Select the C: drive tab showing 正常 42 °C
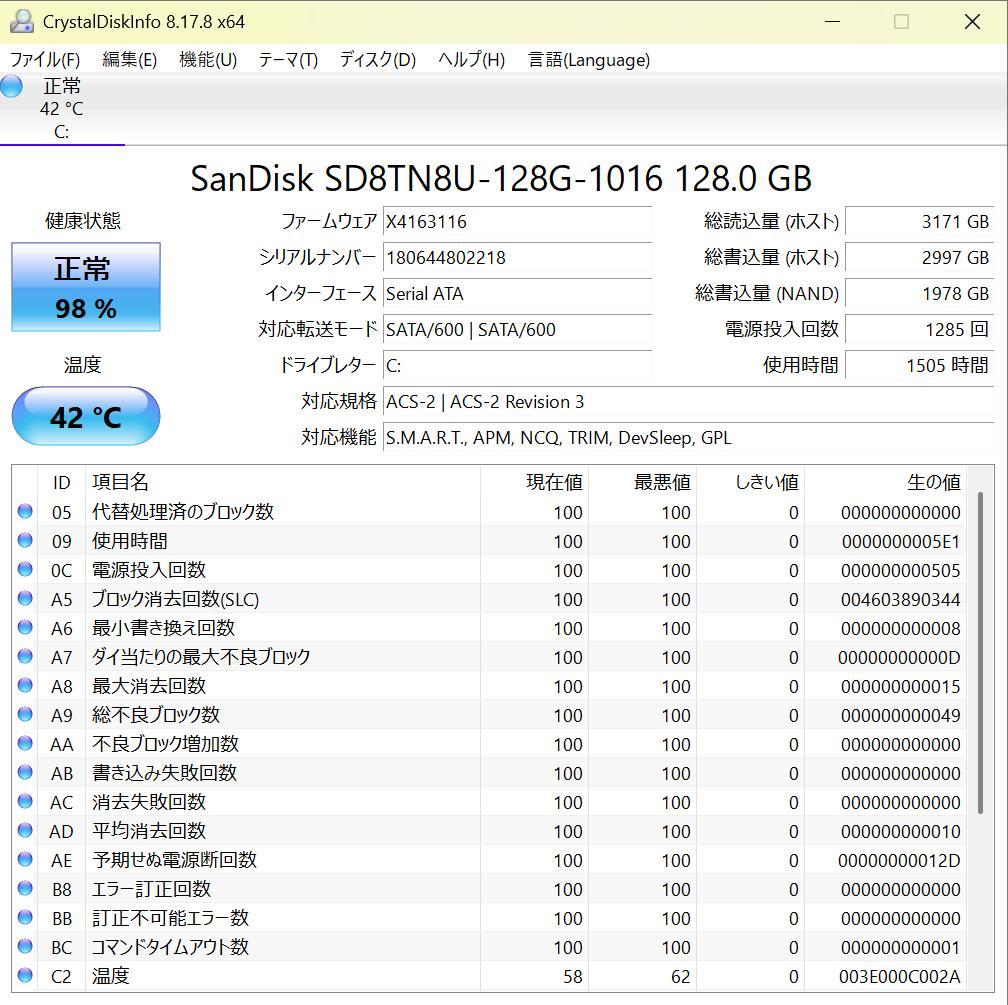Viewport: 1008px width, 1005px height. (62, 108)
